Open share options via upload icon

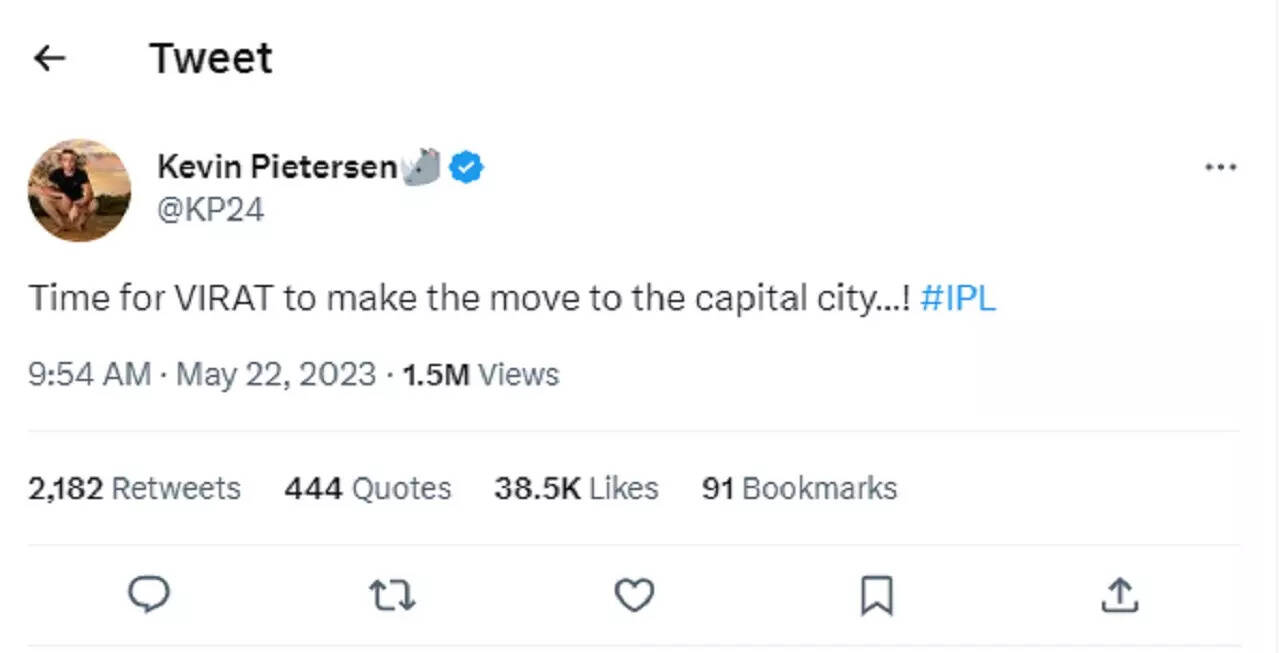[x=1119, y=596]
